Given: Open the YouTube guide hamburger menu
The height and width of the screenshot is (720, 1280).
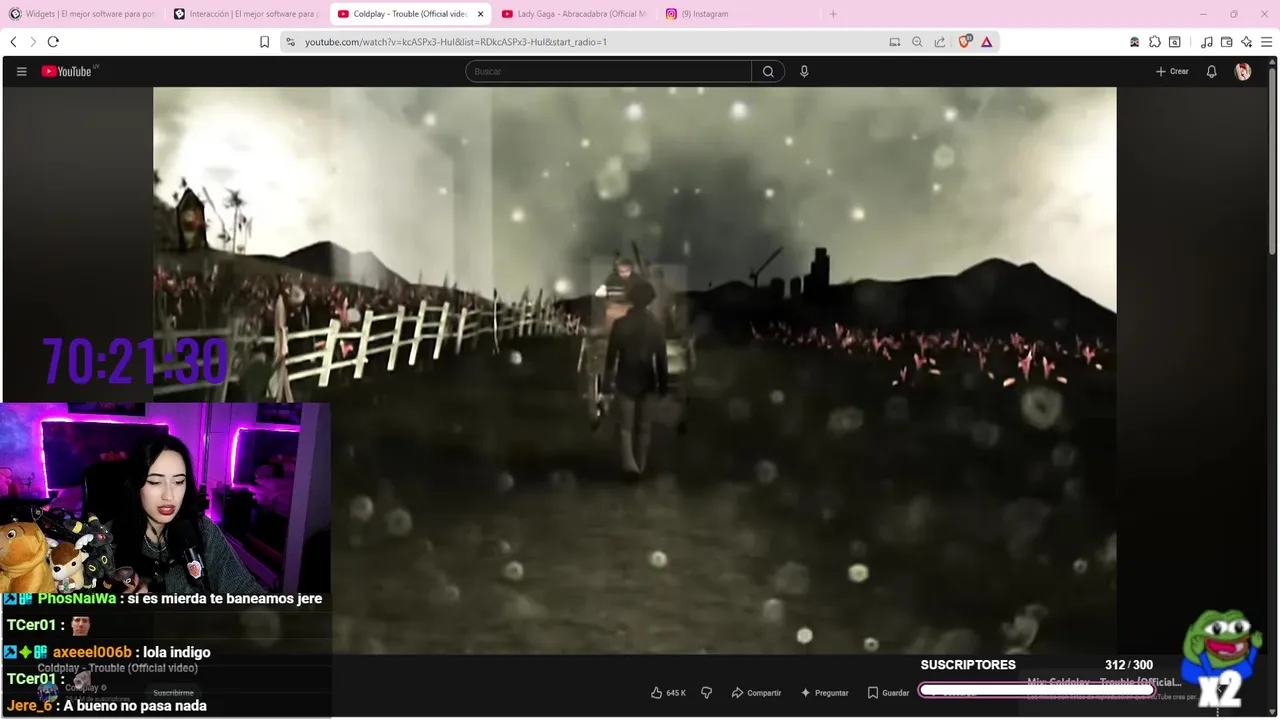Looking at the screenshot, I should [21, 72].
